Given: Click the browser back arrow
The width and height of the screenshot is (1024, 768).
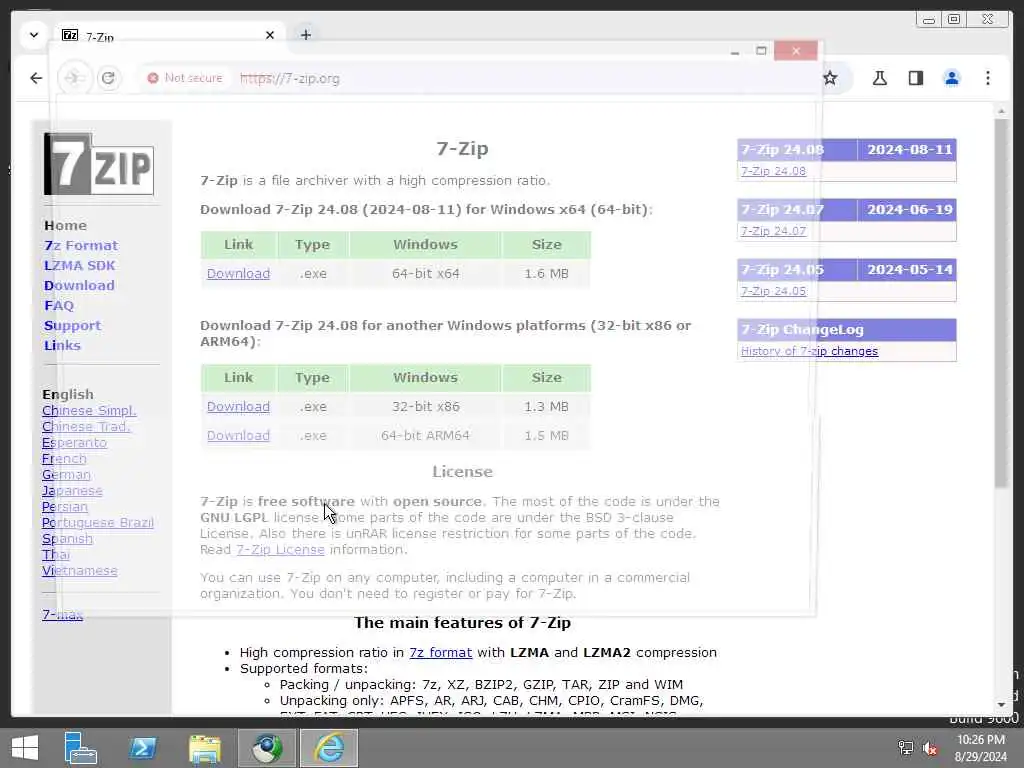Looking at the screenshot, I should [x=36, y=78].
